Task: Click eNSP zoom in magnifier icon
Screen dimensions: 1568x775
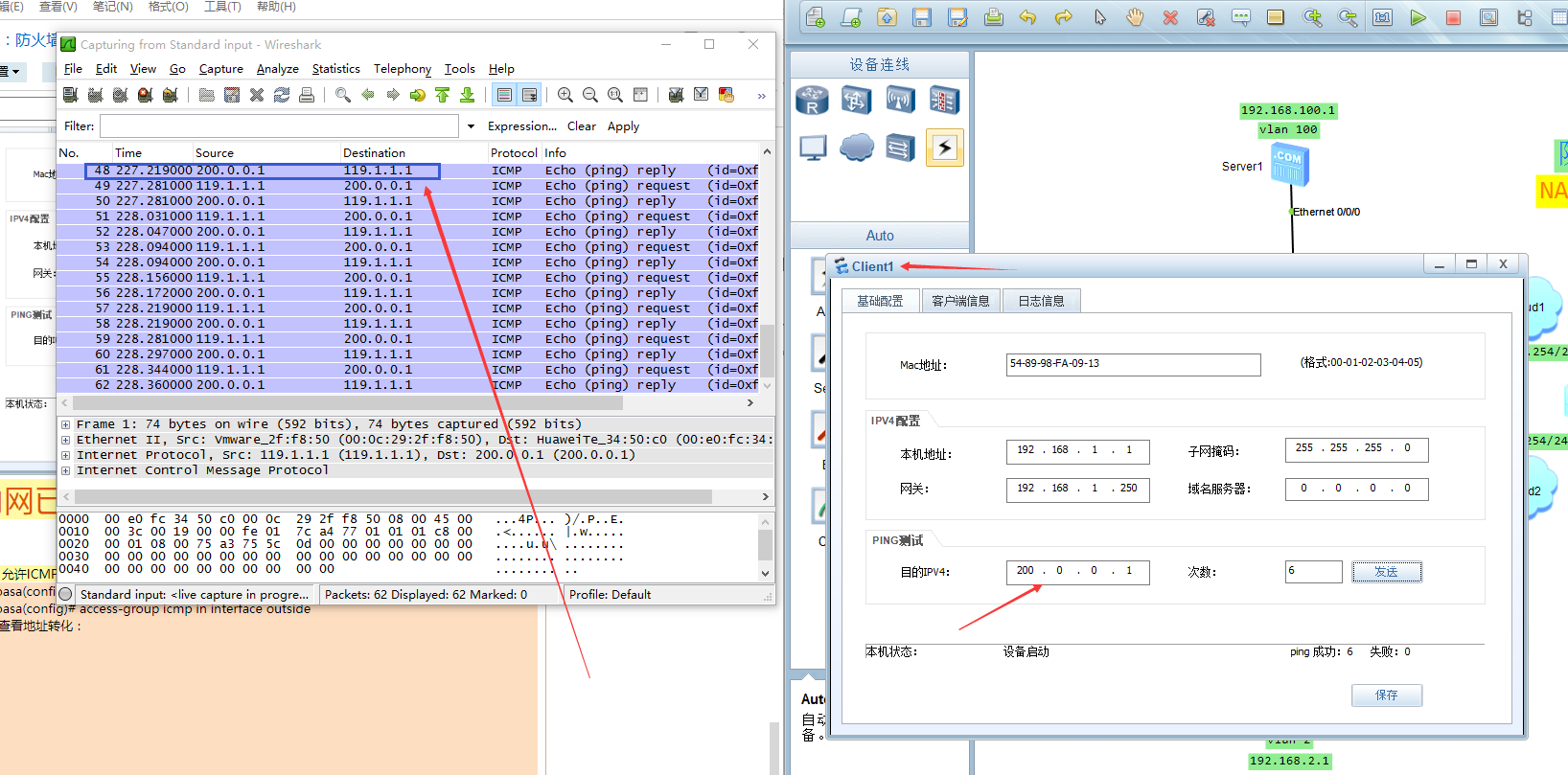Action: tap(1312, 17)
